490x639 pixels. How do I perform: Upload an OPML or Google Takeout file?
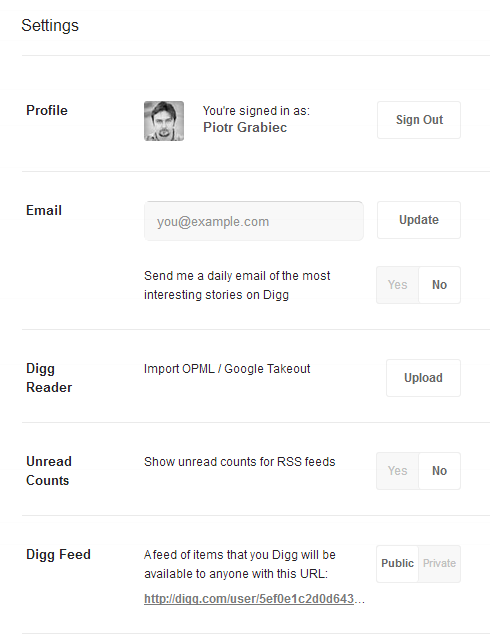pos(423,378)
